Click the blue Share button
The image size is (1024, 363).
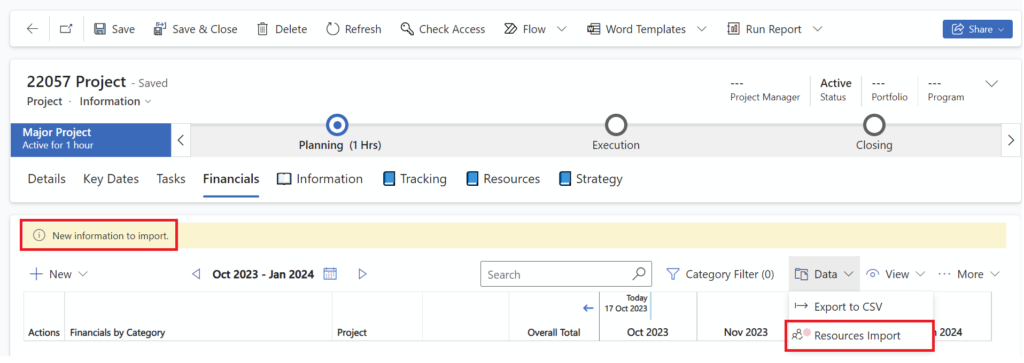pos(977,29)
